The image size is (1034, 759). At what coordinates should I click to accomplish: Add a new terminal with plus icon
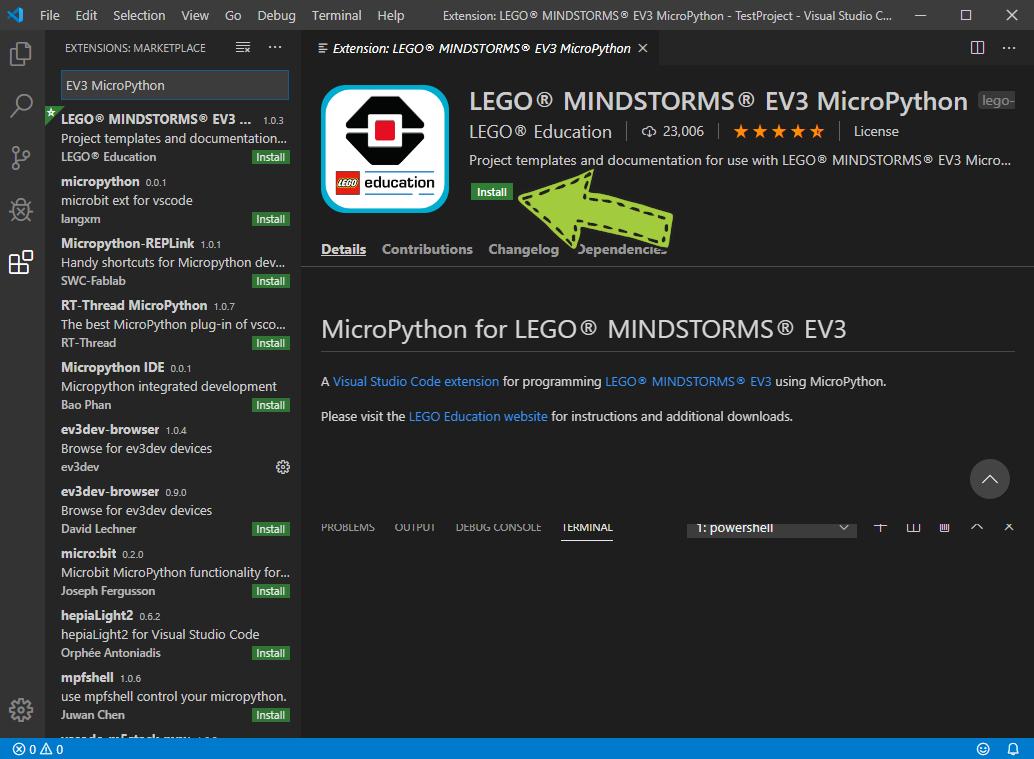coord(880,527)
